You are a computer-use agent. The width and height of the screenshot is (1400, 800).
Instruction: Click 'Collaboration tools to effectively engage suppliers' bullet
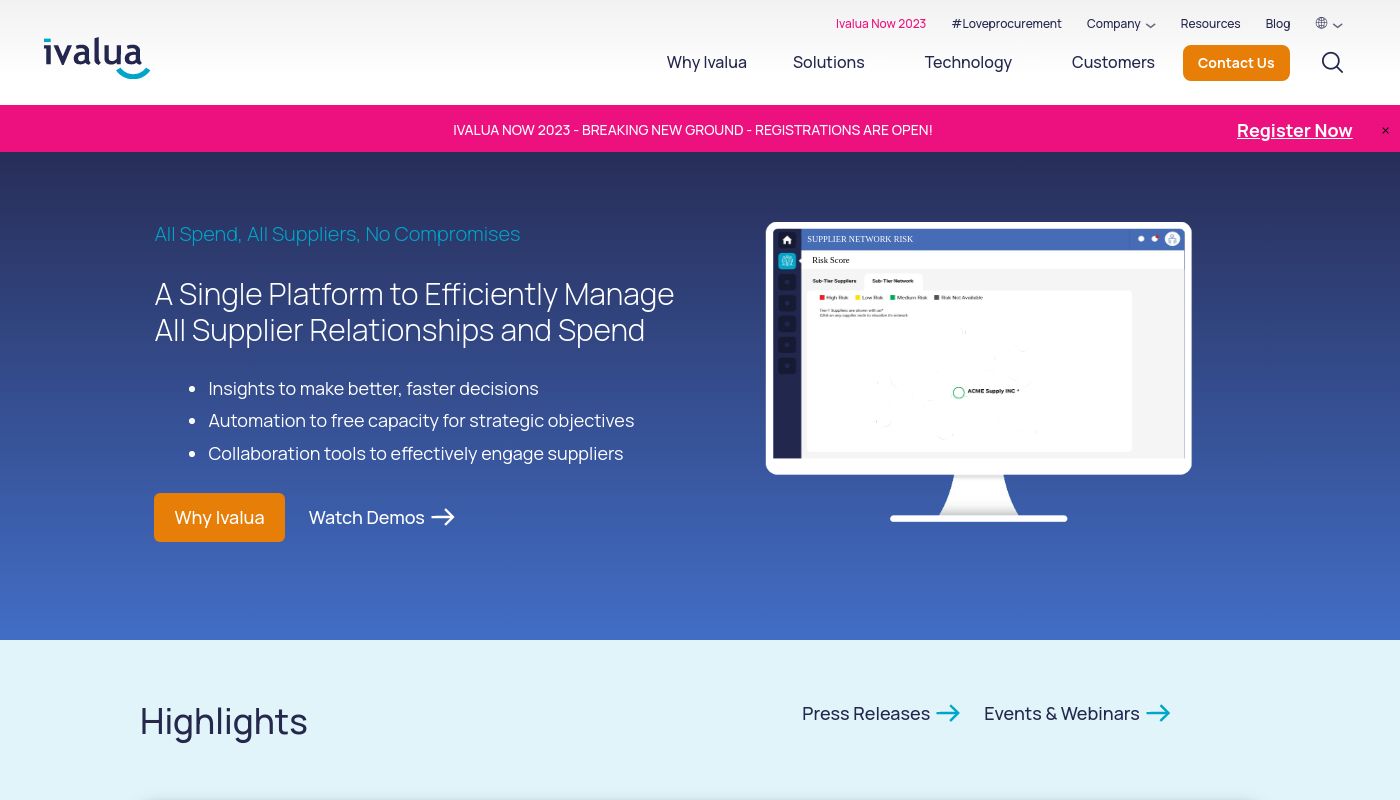(x=415, y=453)
